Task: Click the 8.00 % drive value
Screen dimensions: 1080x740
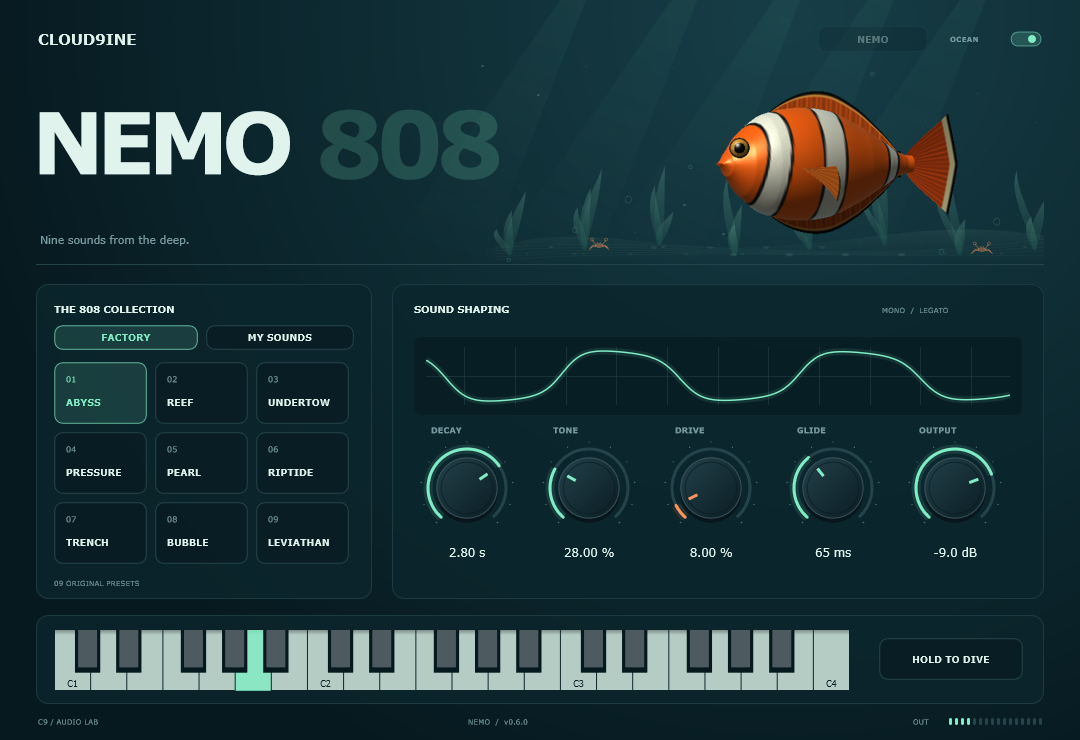Action: pyautogui.click(x=711, y=553)
